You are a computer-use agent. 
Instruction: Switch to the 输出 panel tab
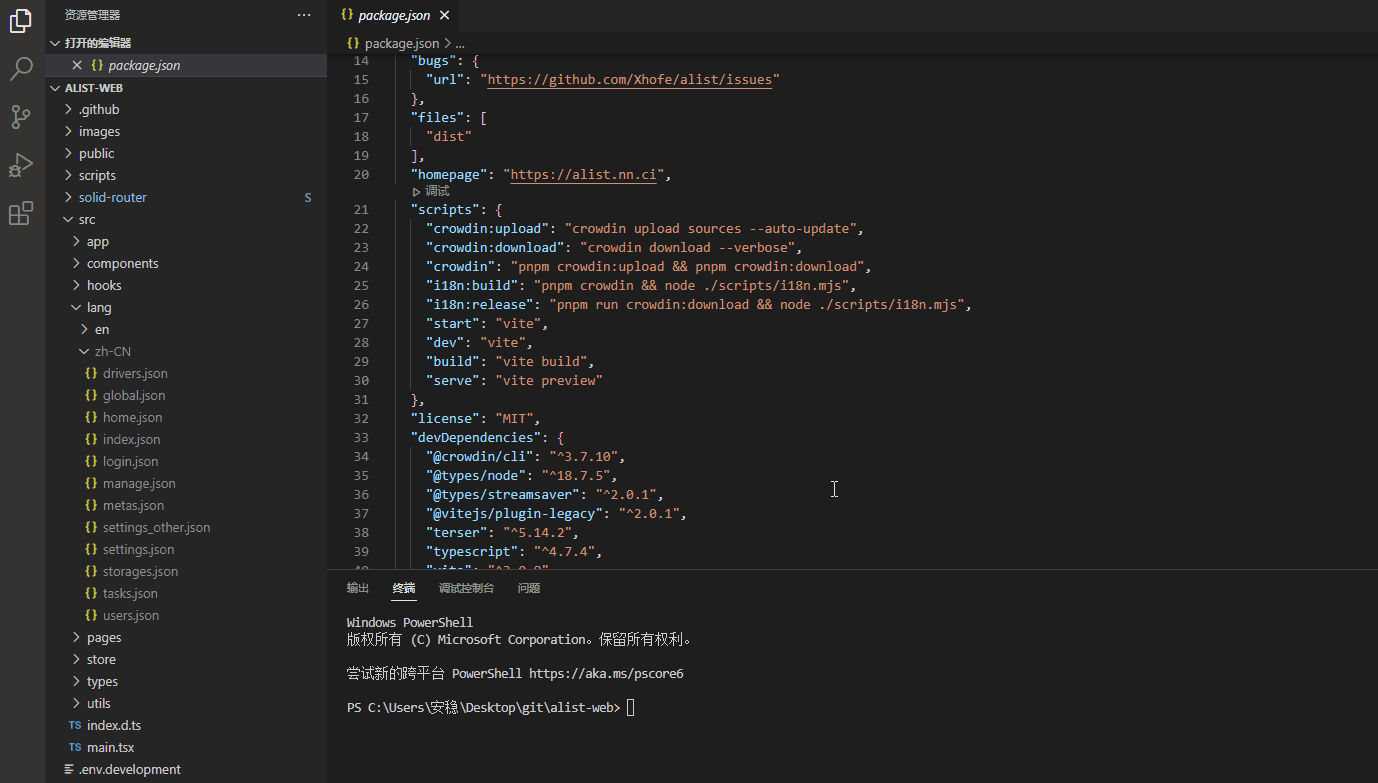pos(357,588)
